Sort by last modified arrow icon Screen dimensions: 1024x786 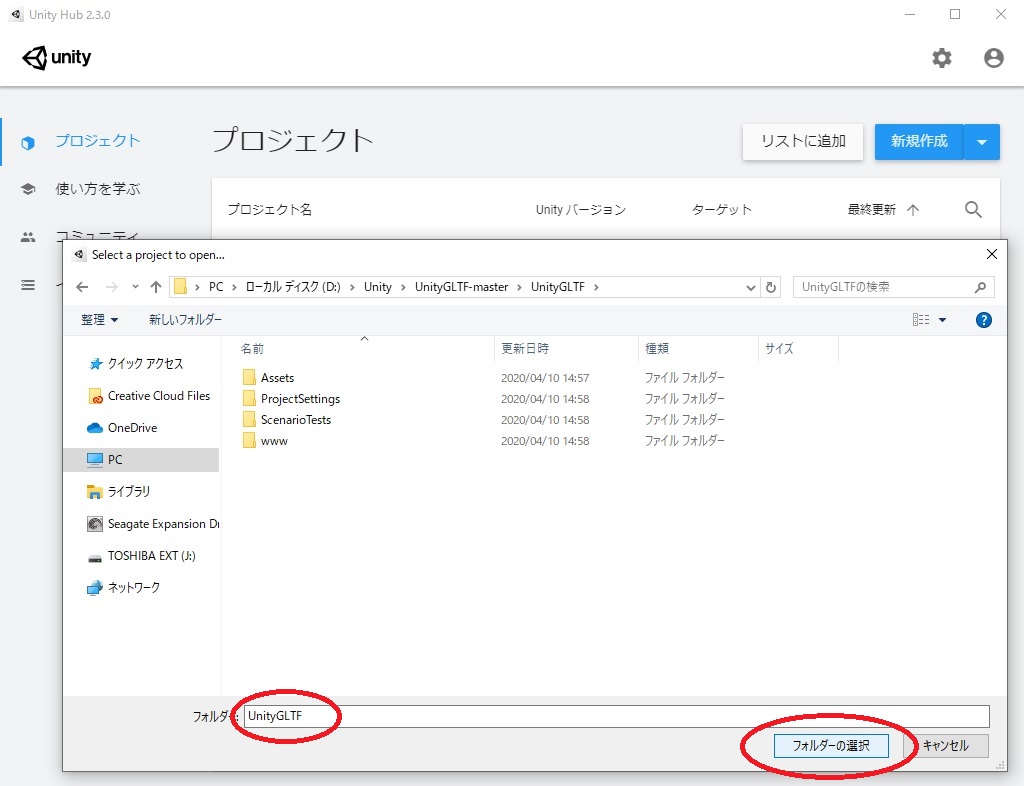[x=913, y=210]
